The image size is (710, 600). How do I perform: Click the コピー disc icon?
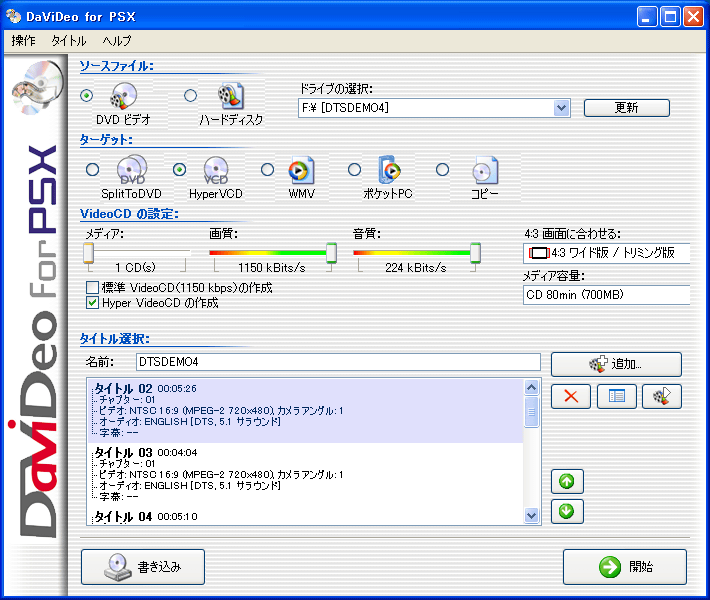coord(485,170)
